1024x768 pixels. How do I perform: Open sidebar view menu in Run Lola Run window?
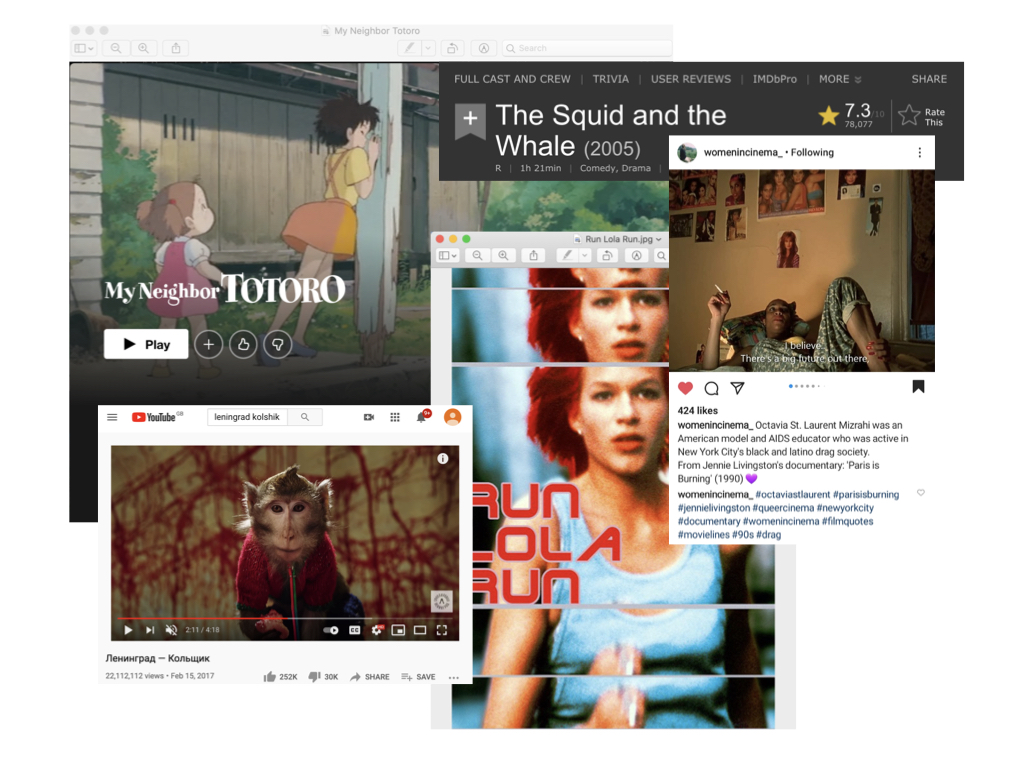pos(448,255)
